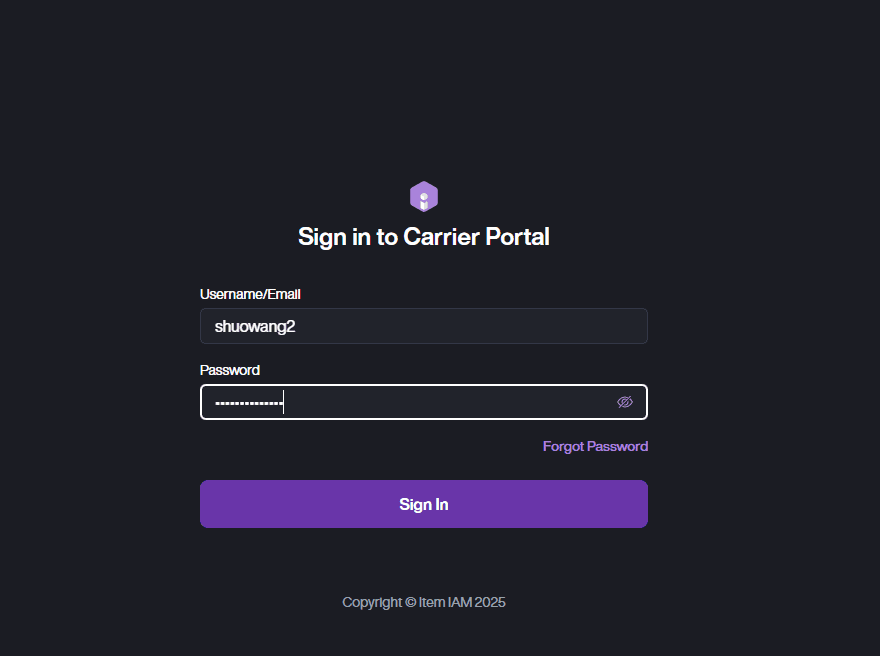Image resolution: width=880 pixels, height=656 pixels.
Task: Click into the Password input field
Action: pos(410,402)
